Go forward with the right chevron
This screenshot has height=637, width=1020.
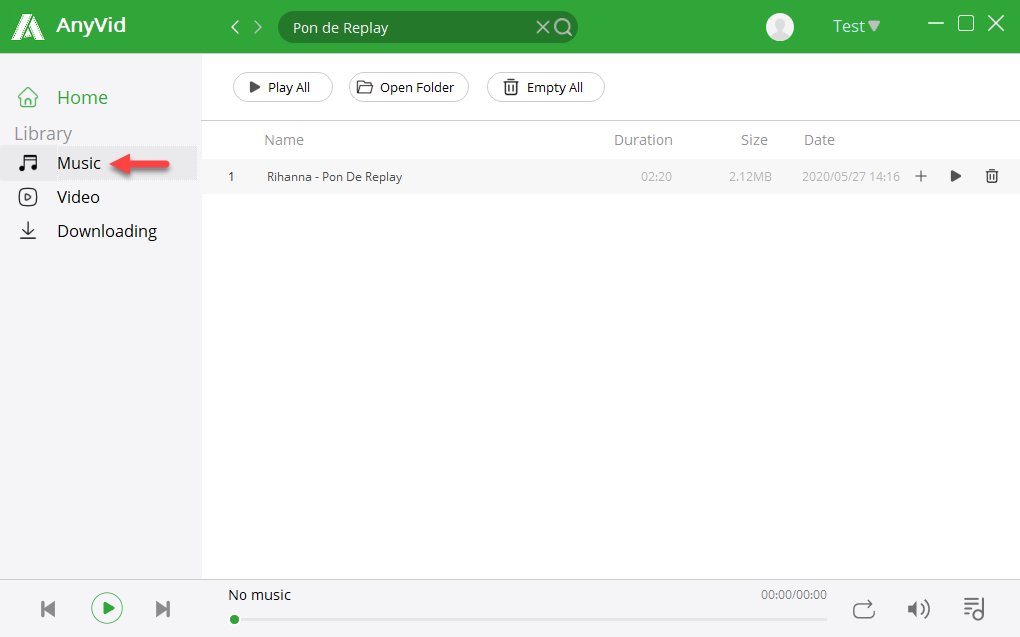pyautogui.click(x=258, y=27)
